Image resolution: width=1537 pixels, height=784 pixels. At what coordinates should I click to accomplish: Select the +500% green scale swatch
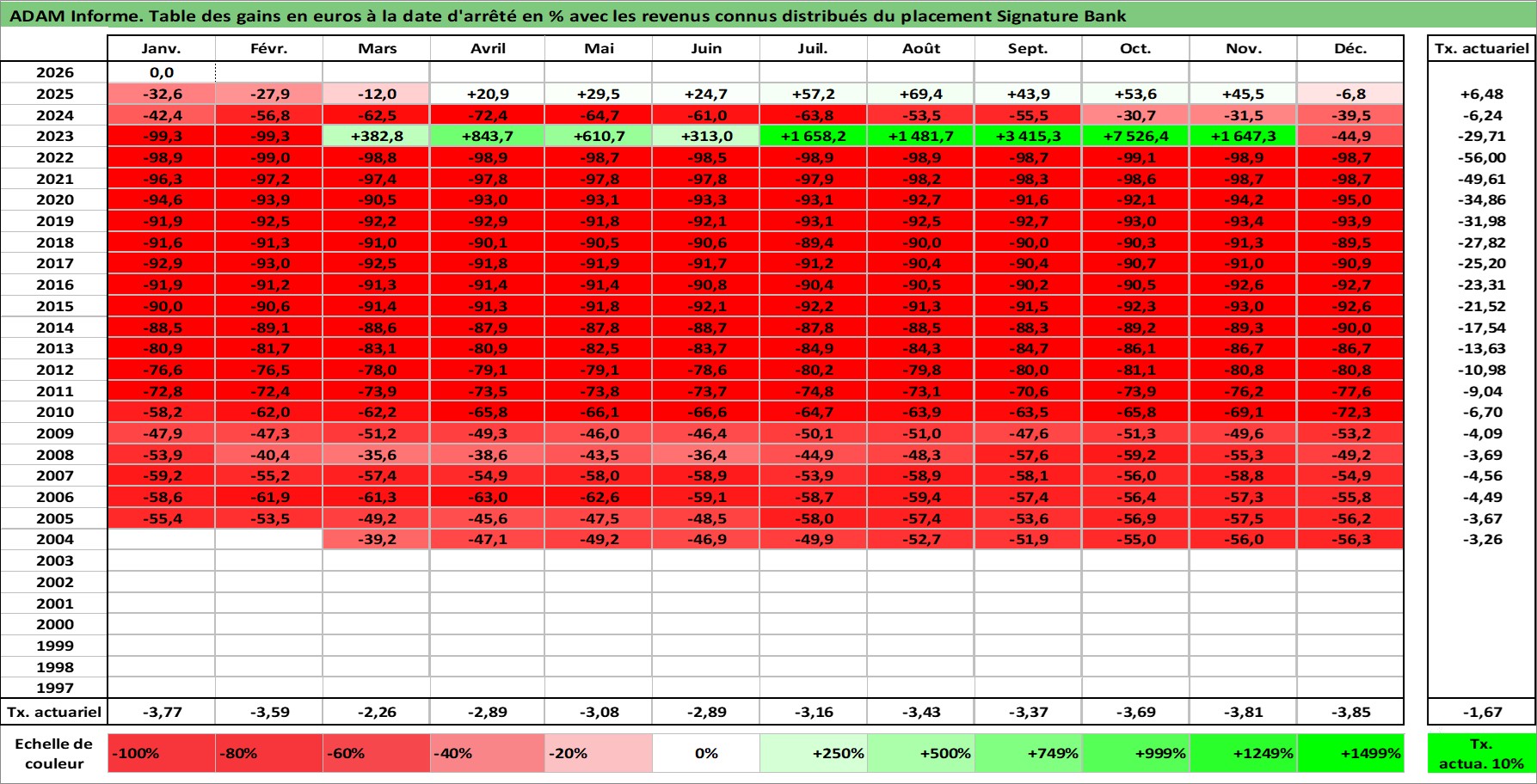tap(921, 753)
